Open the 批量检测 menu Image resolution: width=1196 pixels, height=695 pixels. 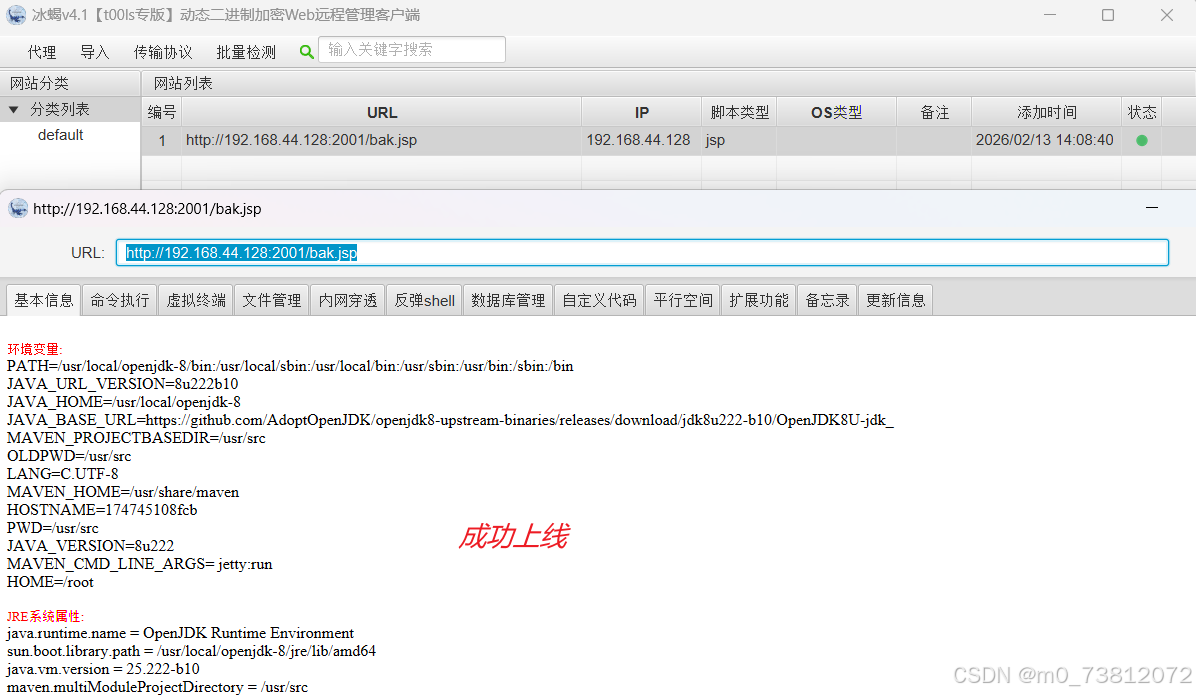pyautogui.click(x=246, y=52)
